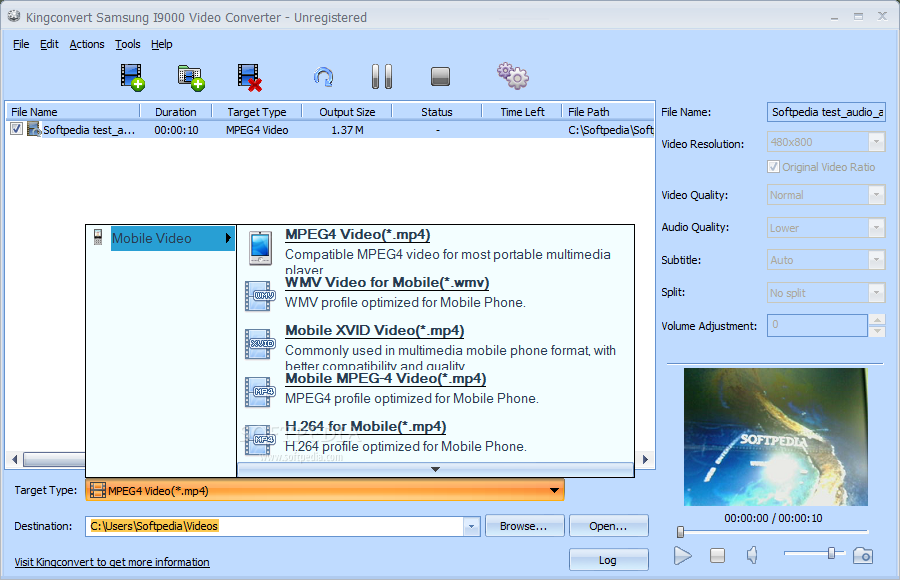Click the XVID film strip icon
The image size is (900, 580).
[261, 344]
